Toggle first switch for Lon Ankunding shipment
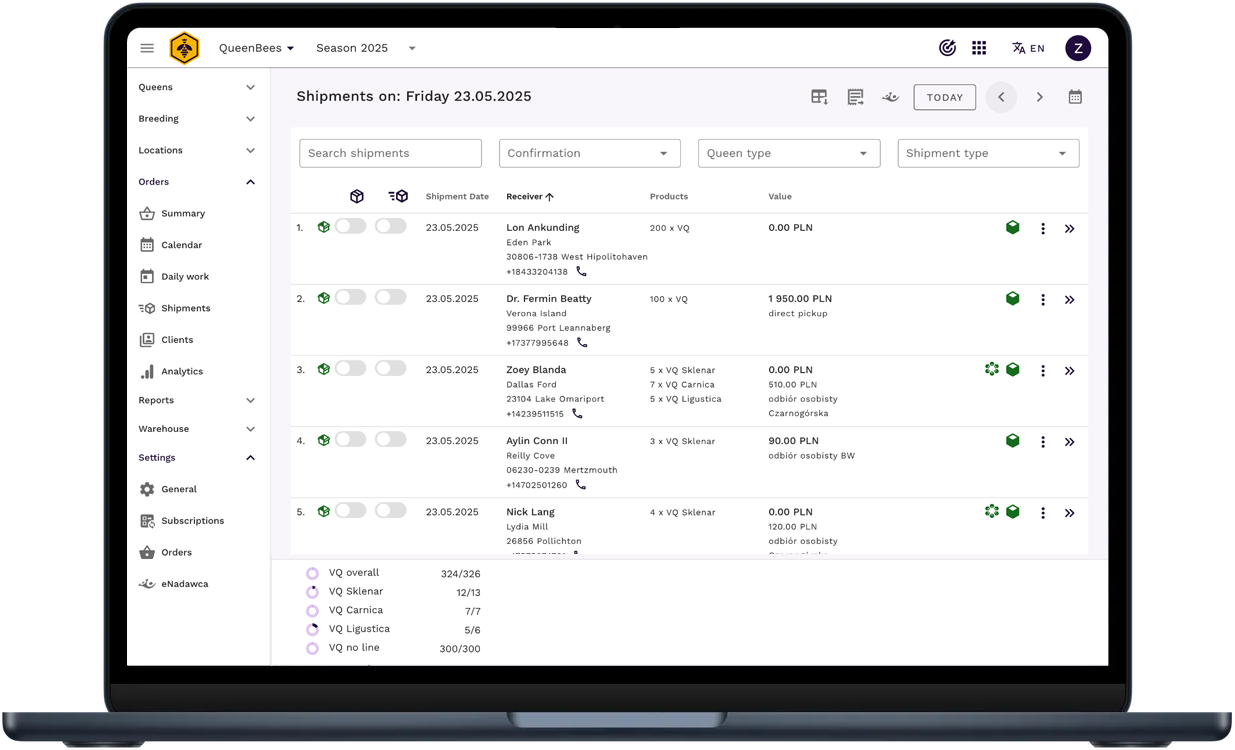Image resolution: width=1235 pixels, height=750 pixels. tap(350, 227)
